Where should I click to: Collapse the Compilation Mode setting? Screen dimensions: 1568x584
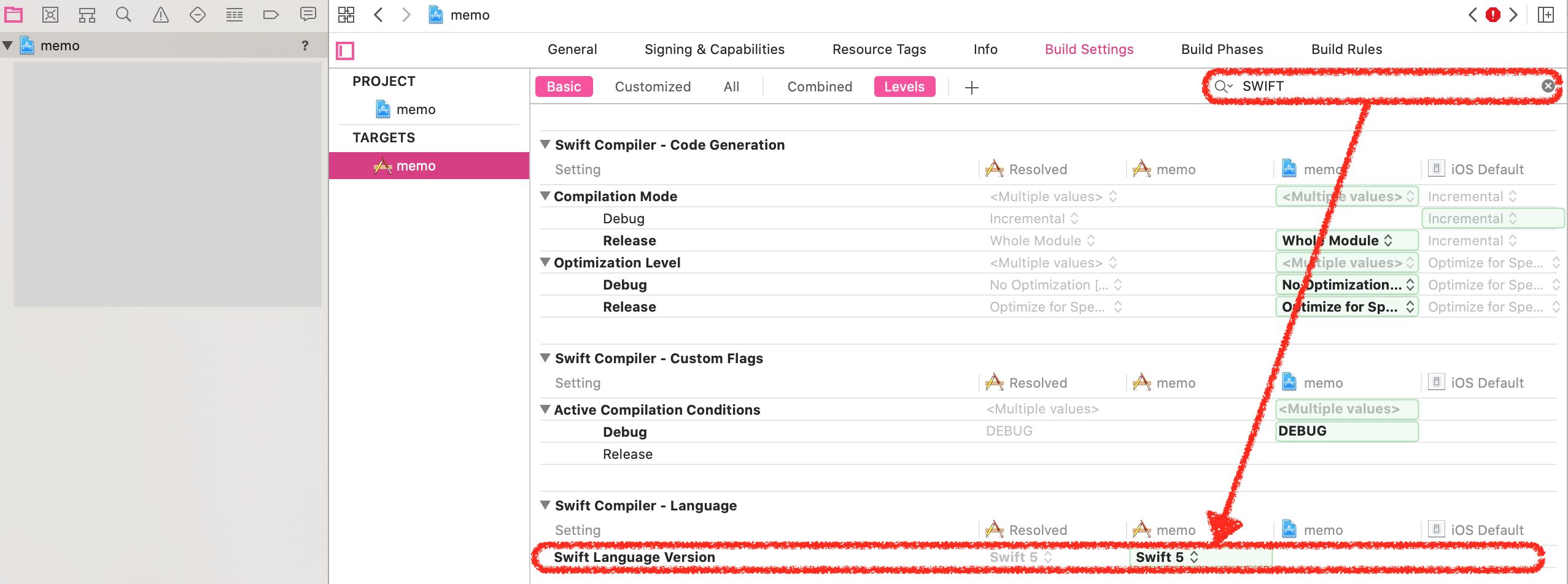tap(545, 196)
